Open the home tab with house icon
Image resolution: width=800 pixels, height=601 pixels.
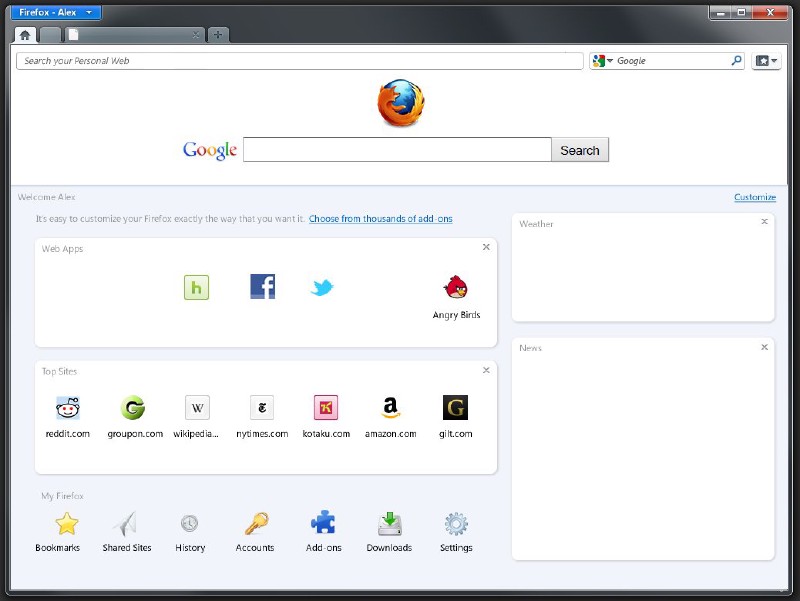(x=25, y=35)
